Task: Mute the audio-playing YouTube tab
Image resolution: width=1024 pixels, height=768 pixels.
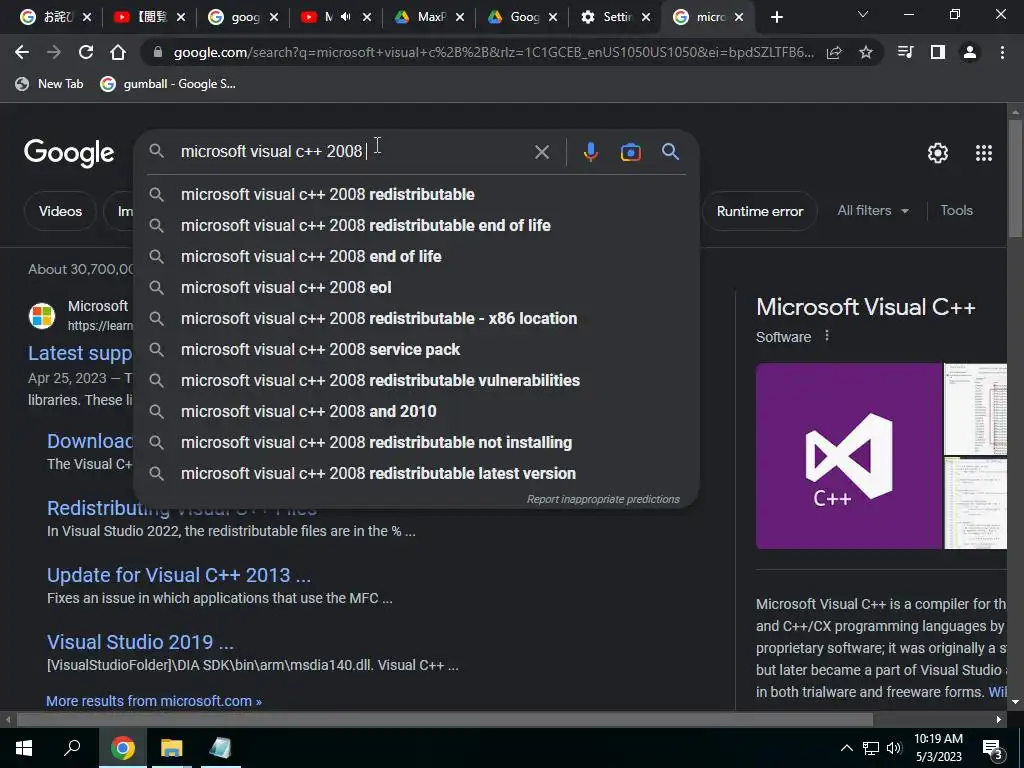Action: point(346,17)
